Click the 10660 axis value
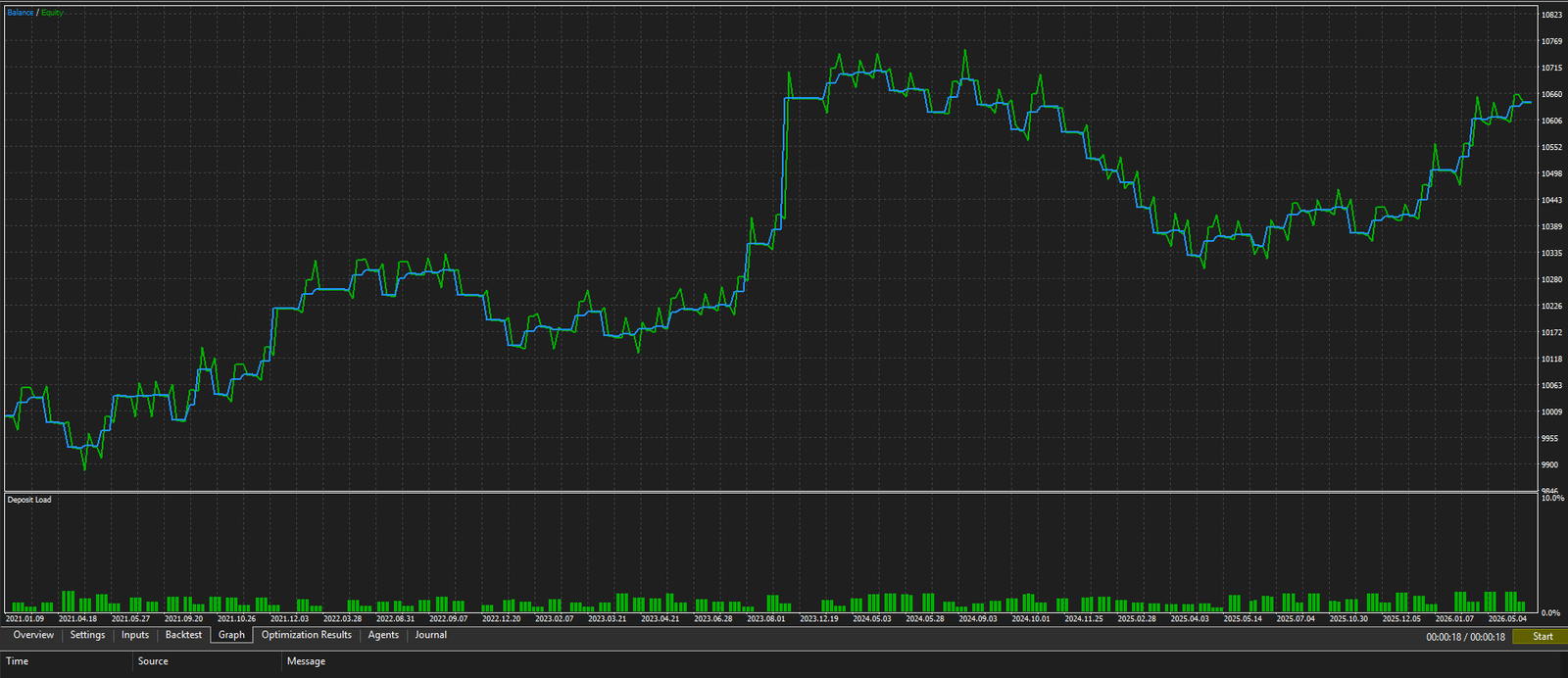This screenshot has width=1568, height=678. pyautogui.click(x=1552, y=94)
